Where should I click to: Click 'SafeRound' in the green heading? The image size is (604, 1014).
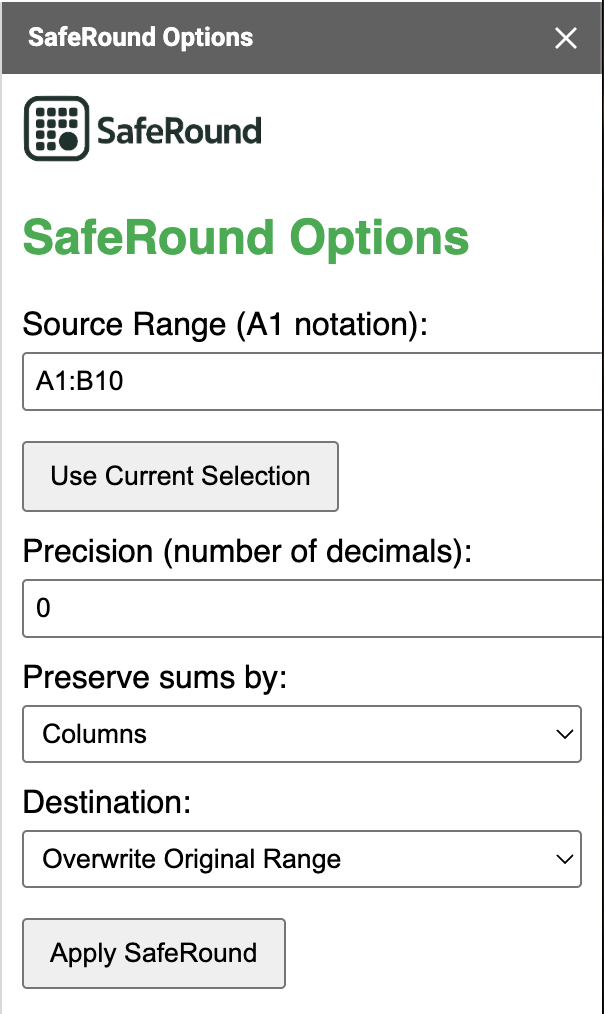(x=149, y=237)
